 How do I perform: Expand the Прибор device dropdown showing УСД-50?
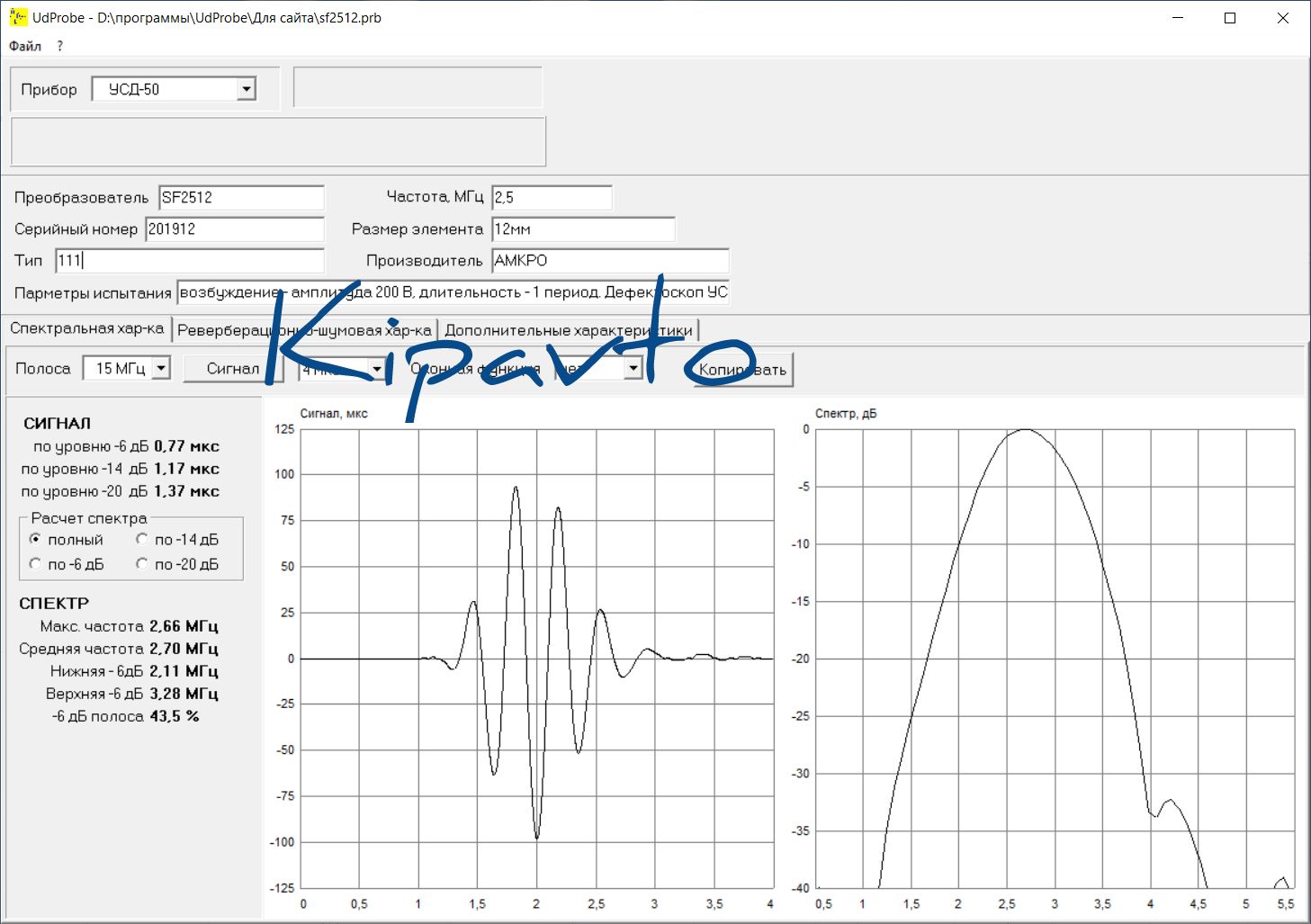click(x=247, y=89)
